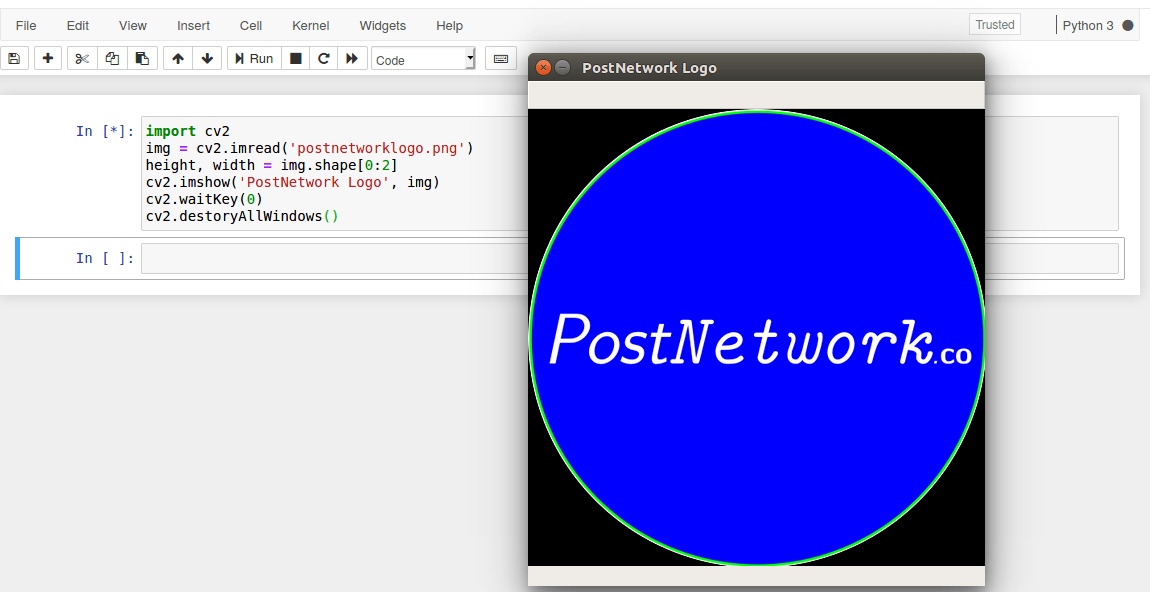Move the selected cell down
Viewport: 1150px width, 592px height.
click(x=207, y=57)
